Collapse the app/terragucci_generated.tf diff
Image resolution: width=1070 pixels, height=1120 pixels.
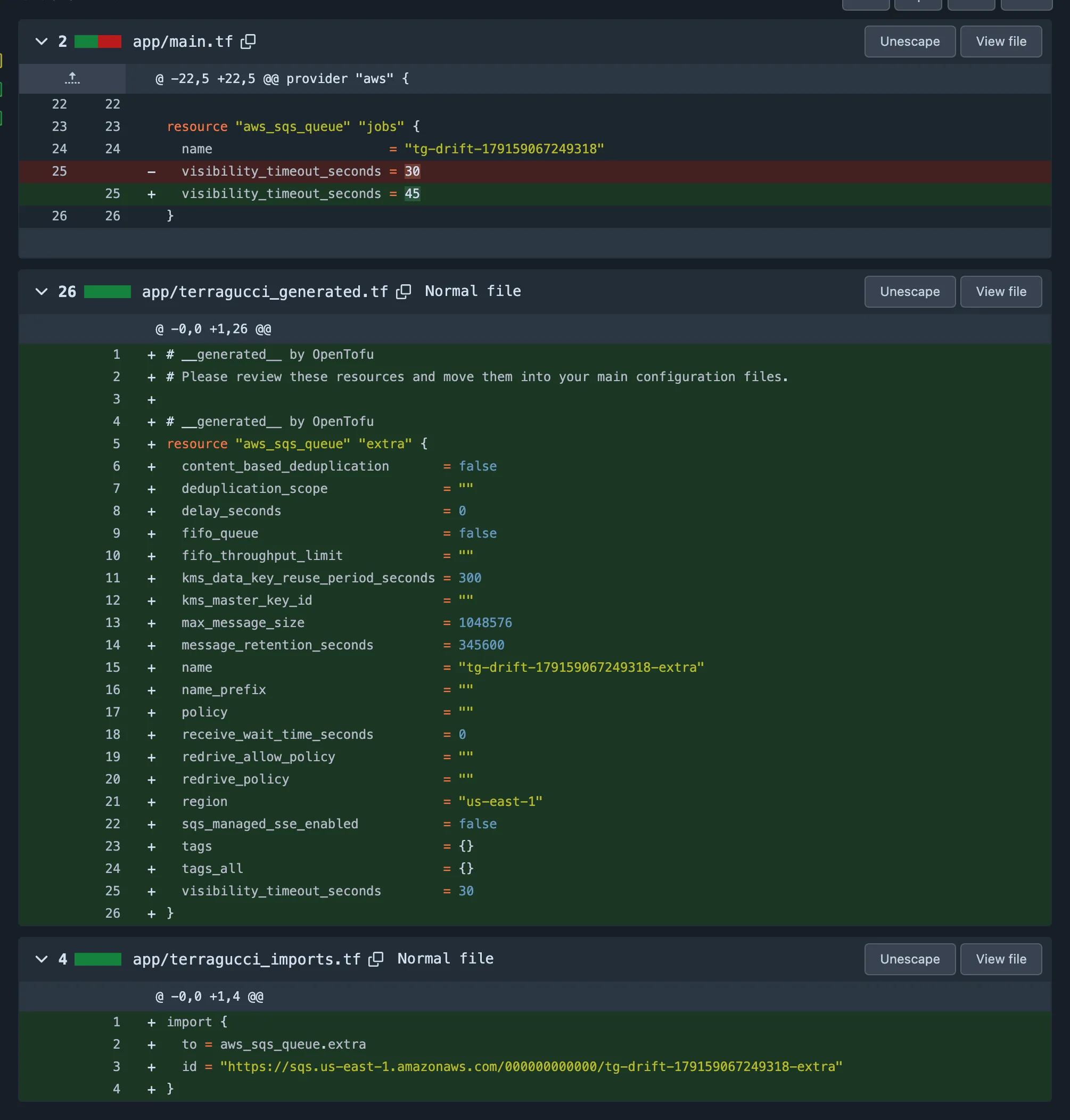(x=41, y=291)
